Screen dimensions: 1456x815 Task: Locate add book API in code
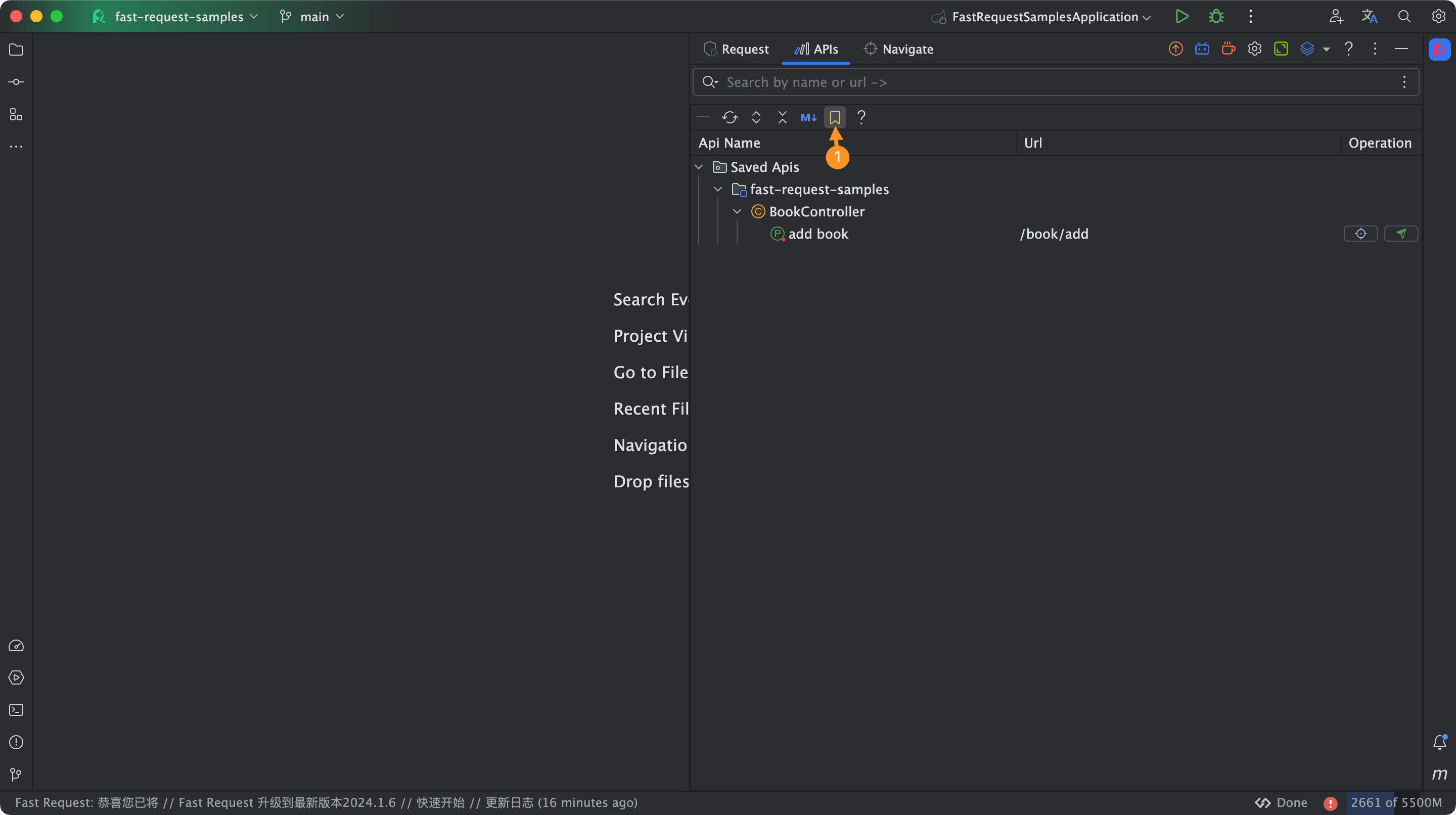(1360, 234)
